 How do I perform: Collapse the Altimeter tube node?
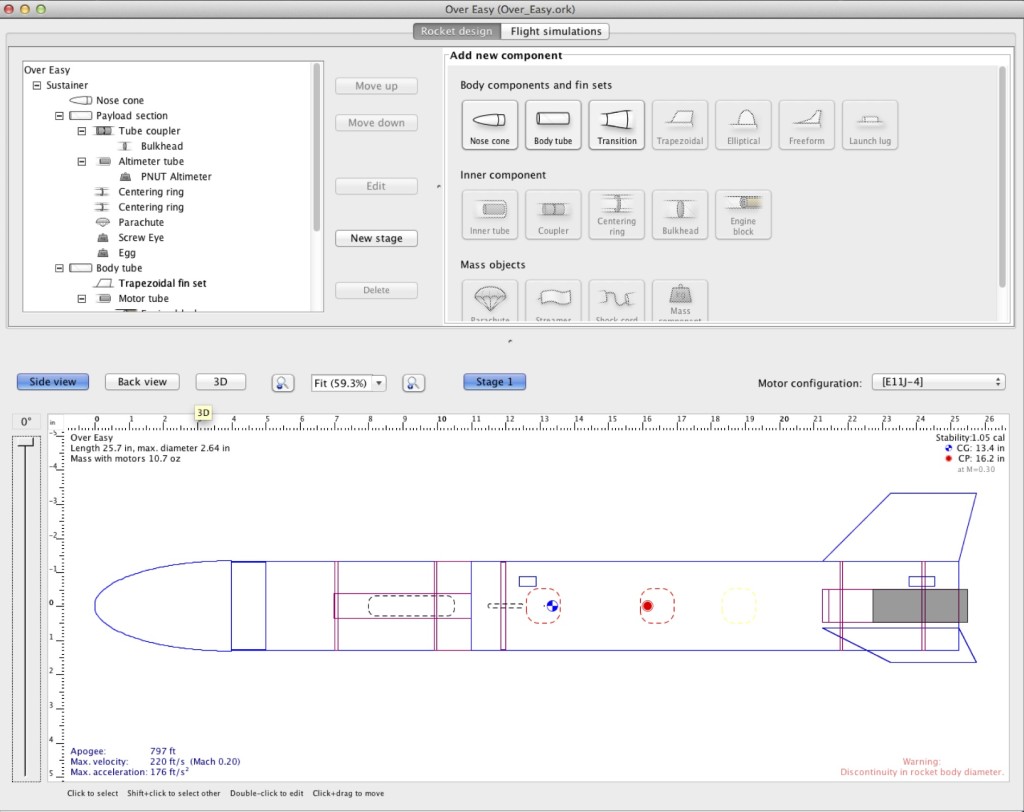[x=82, y=161]
